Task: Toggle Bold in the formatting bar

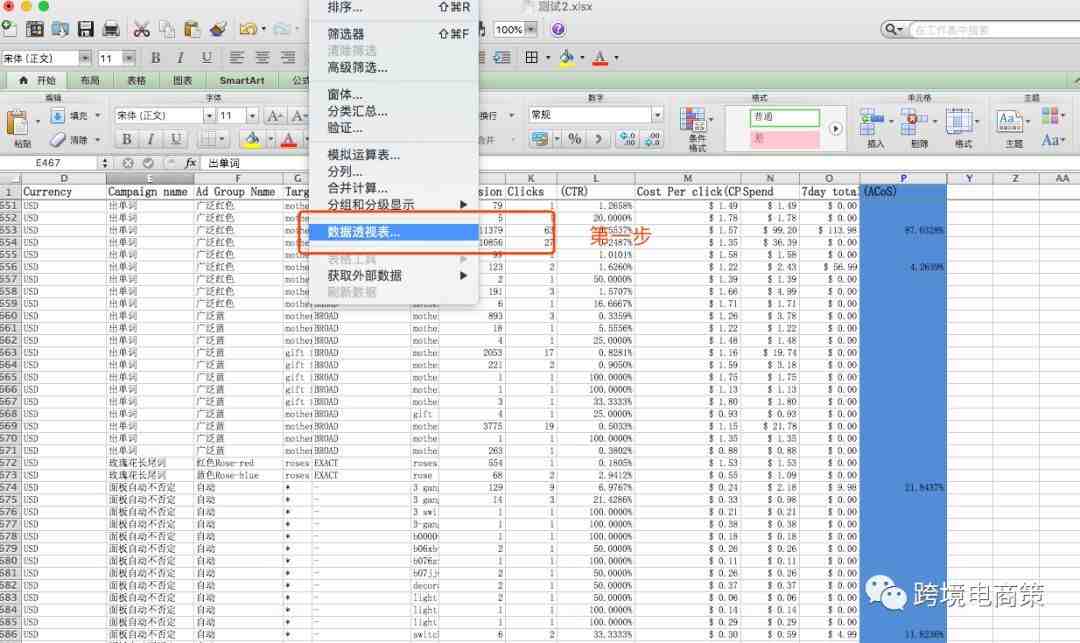Action: pyautogui.click(x=156, y=58)
